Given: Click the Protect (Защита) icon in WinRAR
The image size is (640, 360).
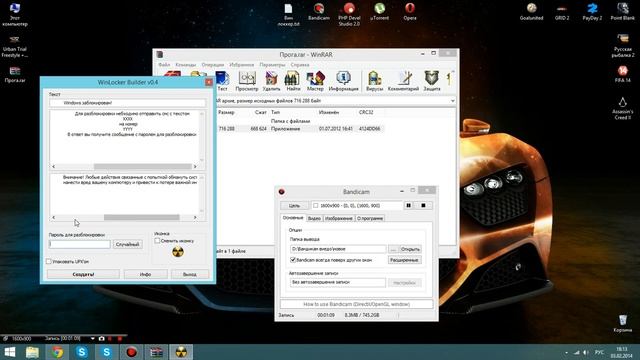Looking at the screenshot, I should (431, 80).
